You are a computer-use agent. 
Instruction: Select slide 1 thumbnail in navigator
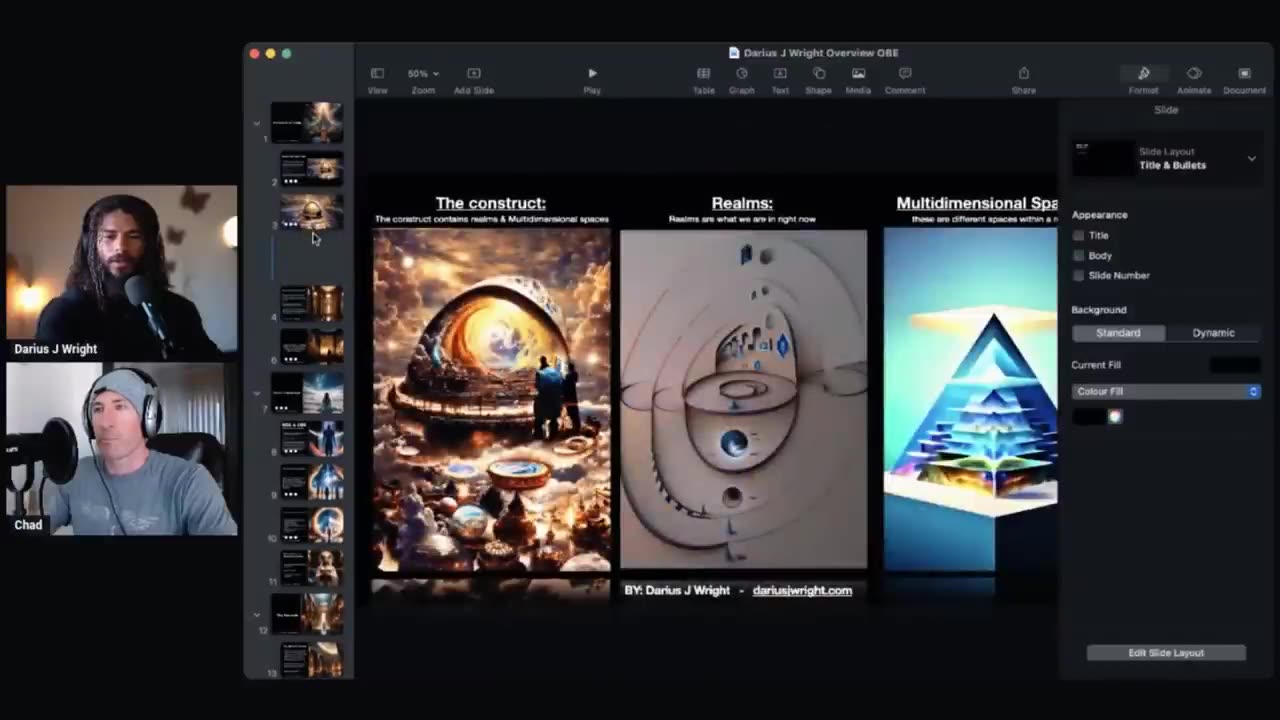click(307, 122)
